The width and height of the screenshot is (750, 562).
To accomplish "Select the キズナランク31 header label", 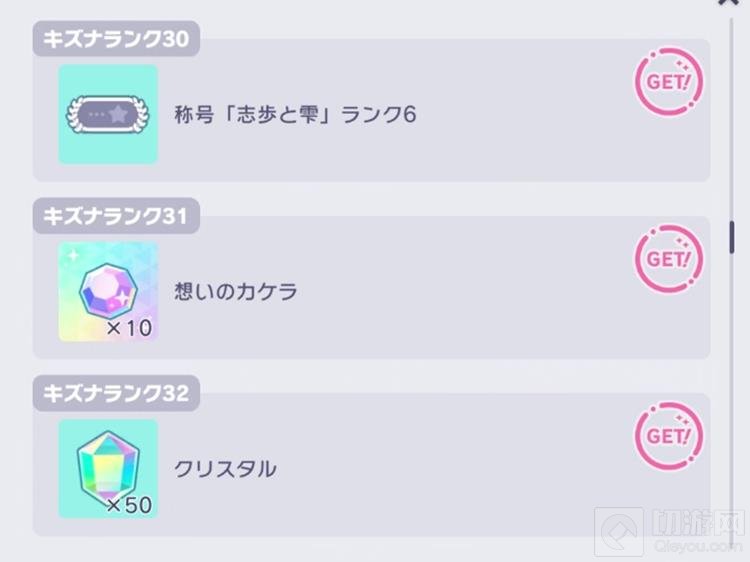I will coord(117,215).
